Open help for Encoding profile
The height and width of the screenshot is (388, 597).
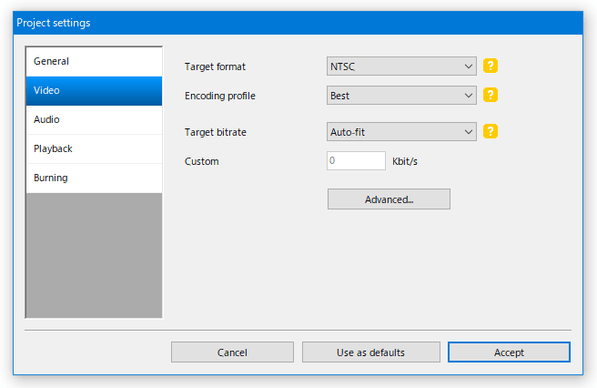490,95
